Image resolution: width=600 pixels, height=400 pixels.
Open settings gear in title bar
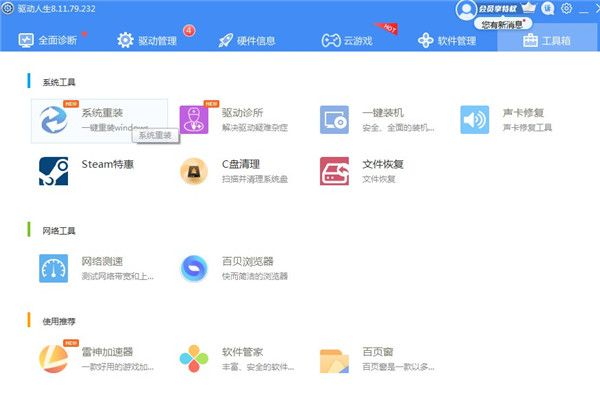(x=567, y=8)
